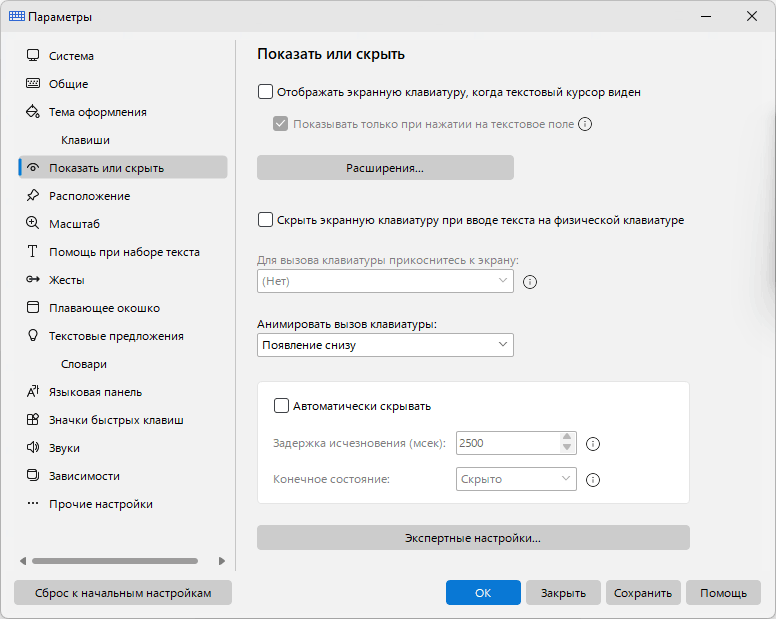This screenshot has width=776, height=619.
Task: Increase the fade delay with up arrow
Action: 567,437
